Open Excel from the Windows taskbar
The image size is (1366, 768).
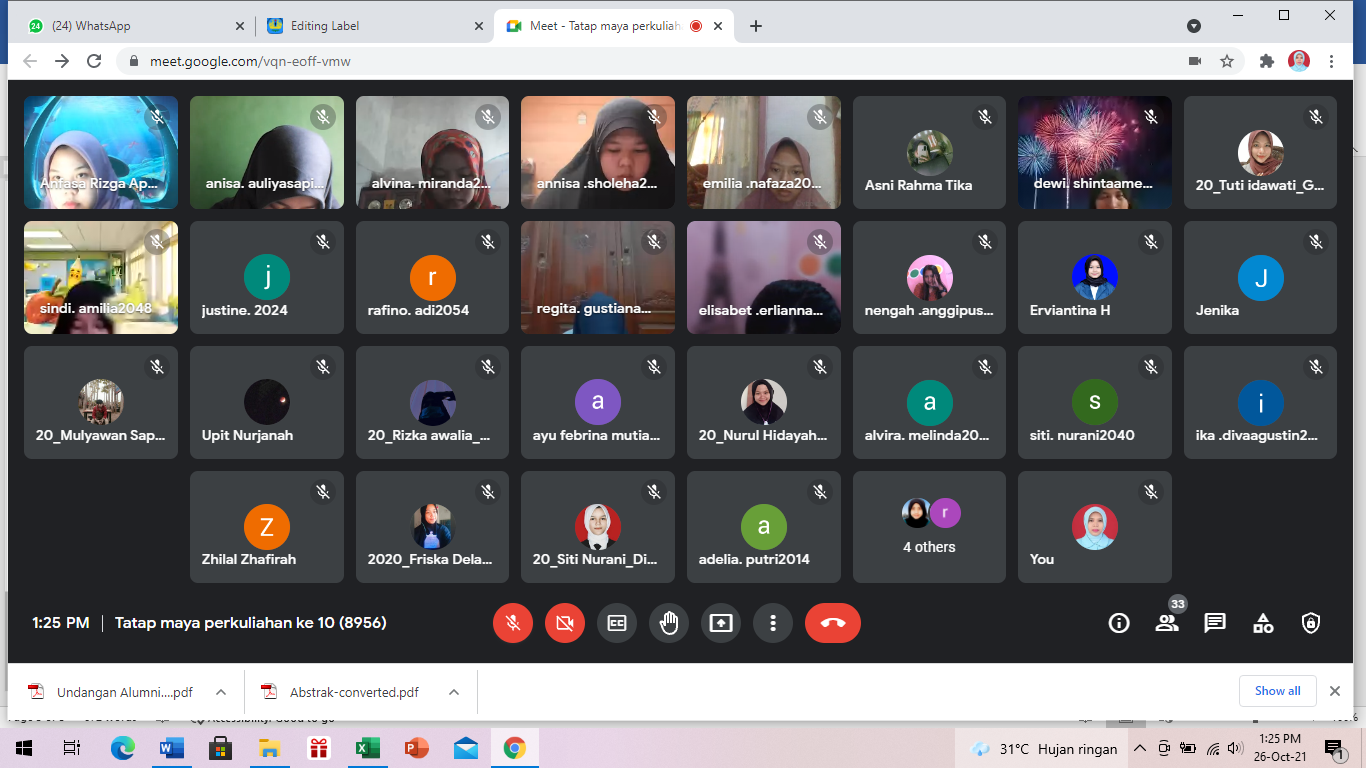(x=367, y=748)
